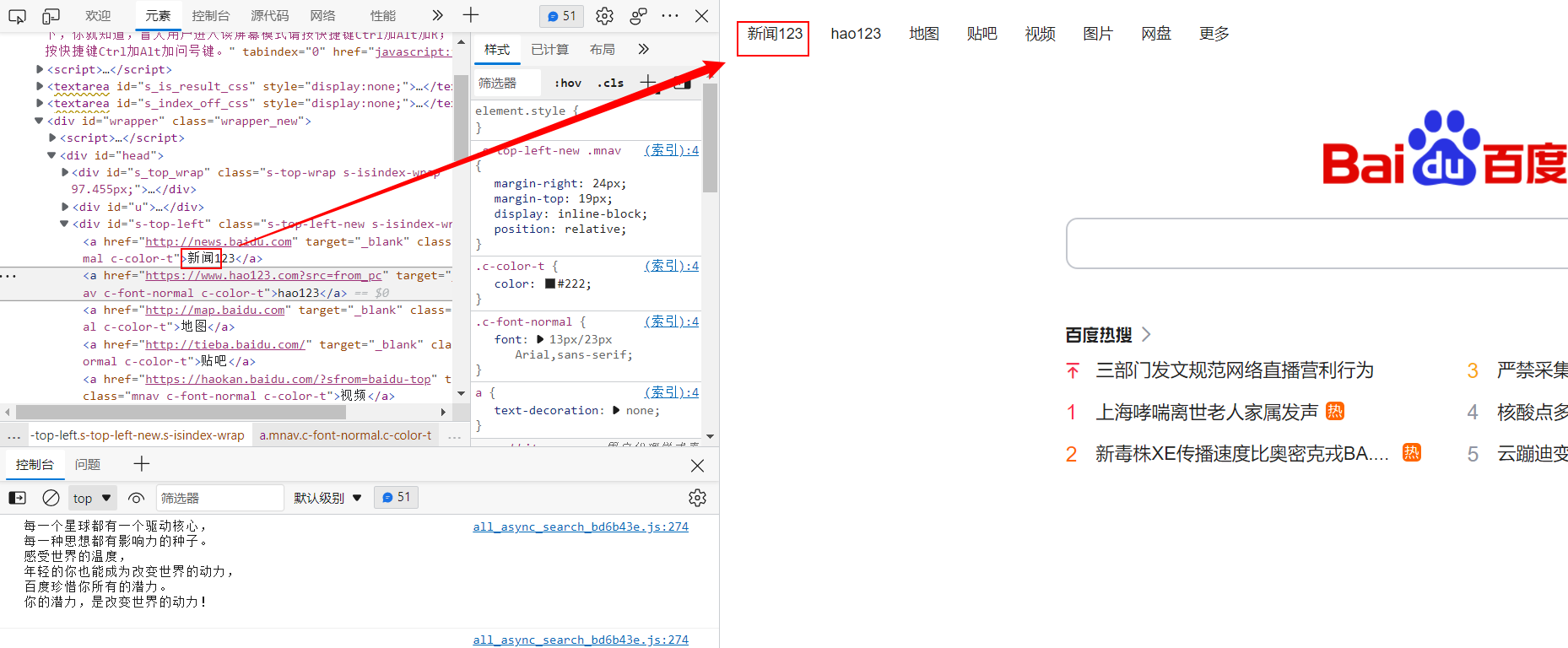Screen dimensions: 1568x648
Task: Activate the inspect element picker icon
Action: 17,16
